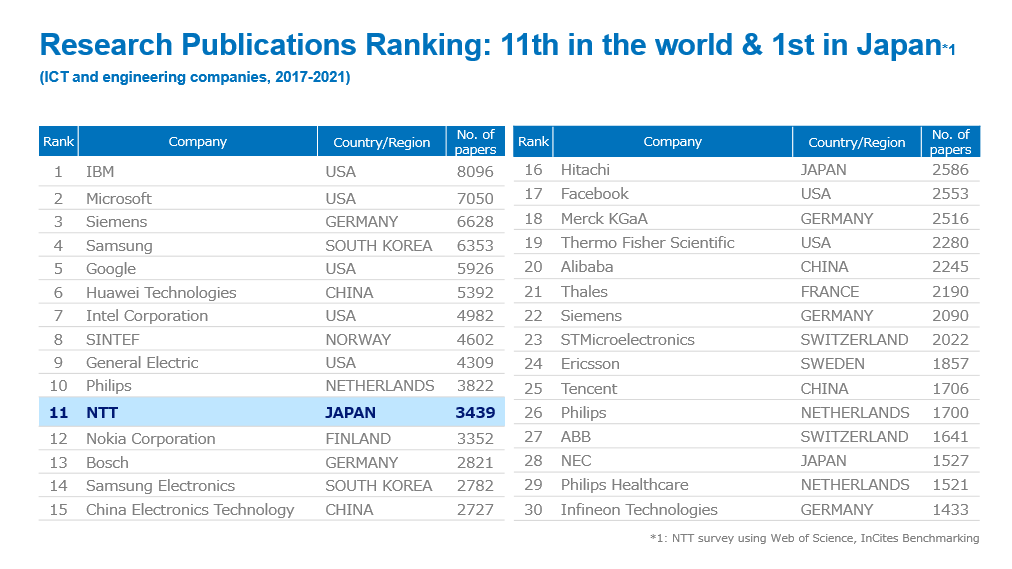This screenshot has height=569, width=1012.
Task: Click the subtitle 'ICT and engineering companies, 2017-2021'
Action: 195,77
